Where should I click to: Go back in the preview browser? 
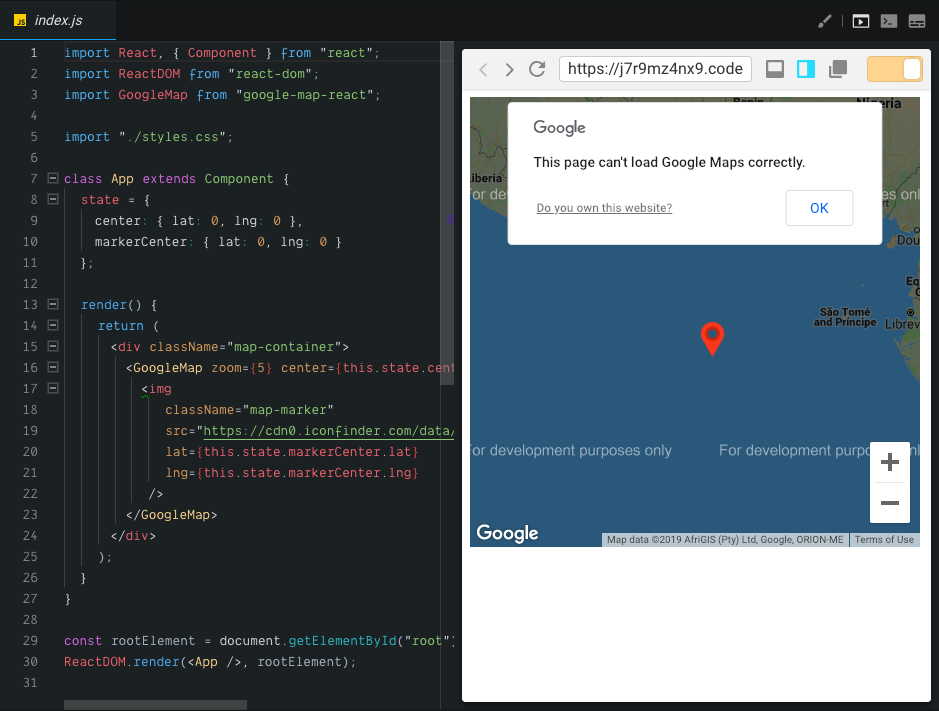[483, 69]
